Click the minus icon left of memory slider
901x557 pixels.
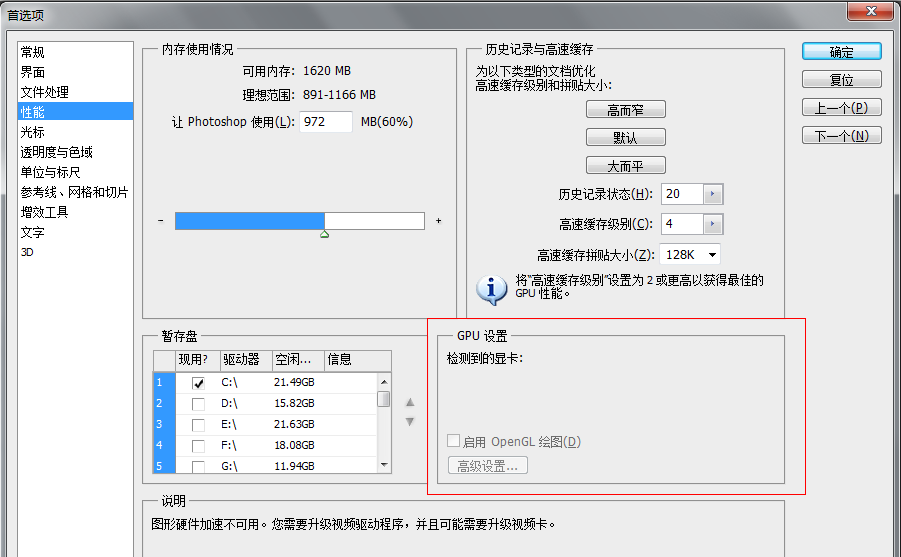(160, 221)
